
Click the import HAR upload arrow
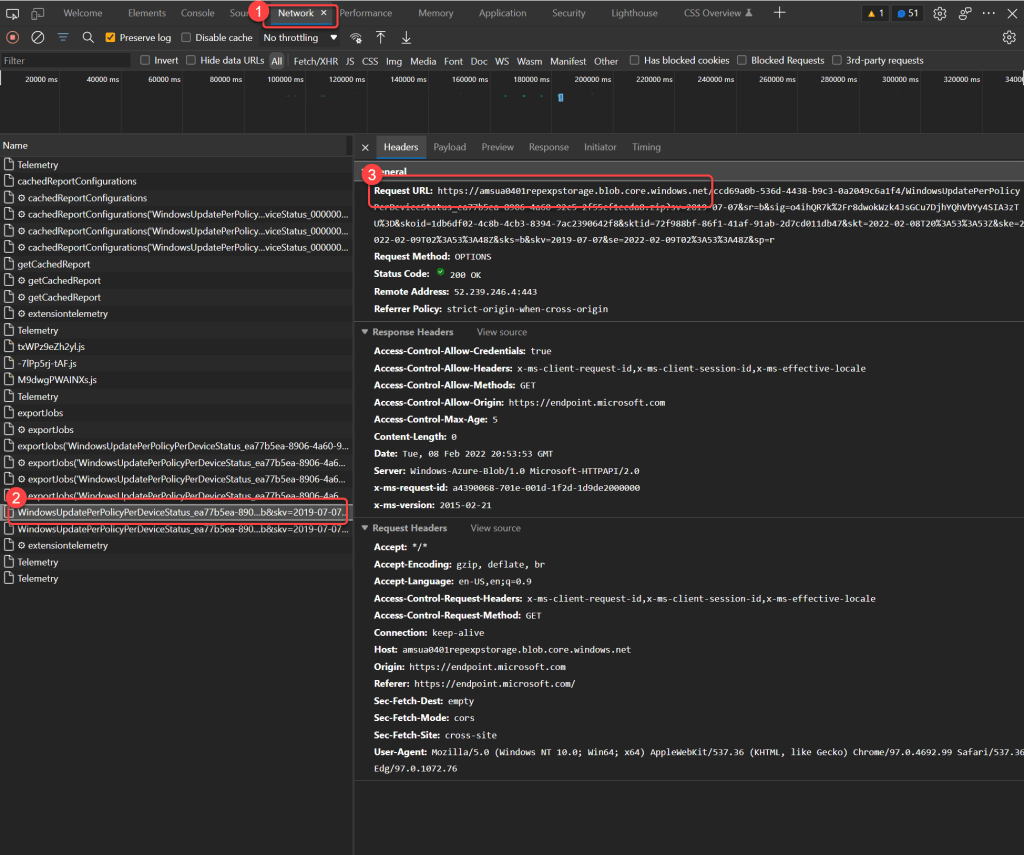(381, 37)
